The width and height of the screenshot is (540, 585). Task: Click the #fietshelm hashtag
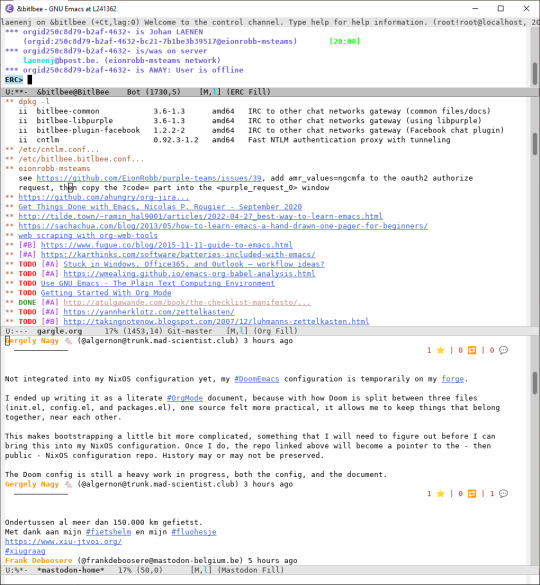click(x=108, y=532)
